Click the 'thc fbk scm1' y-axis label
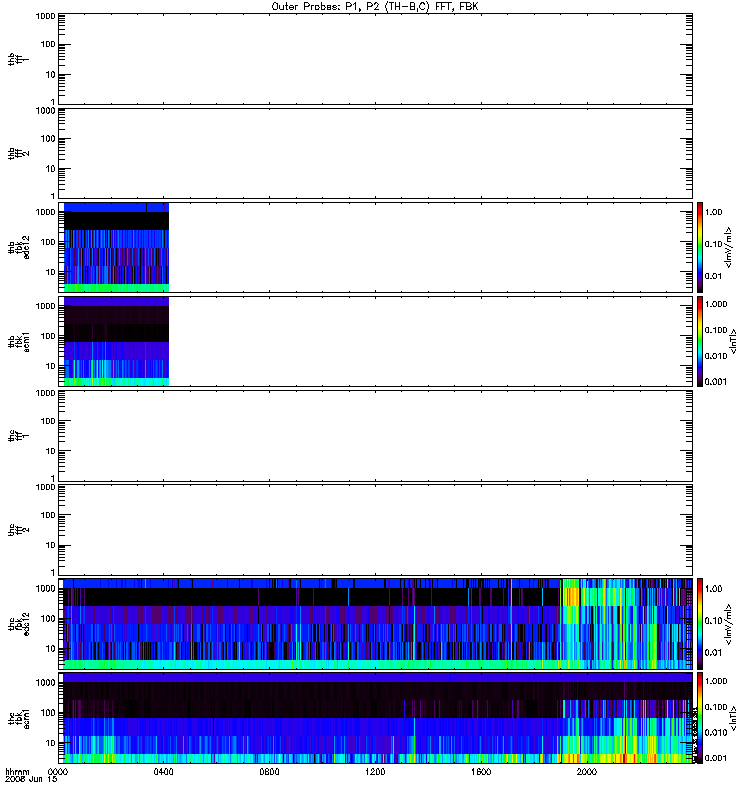The width and height of the screenshot is (750, 800). click(x=18, y=718)
